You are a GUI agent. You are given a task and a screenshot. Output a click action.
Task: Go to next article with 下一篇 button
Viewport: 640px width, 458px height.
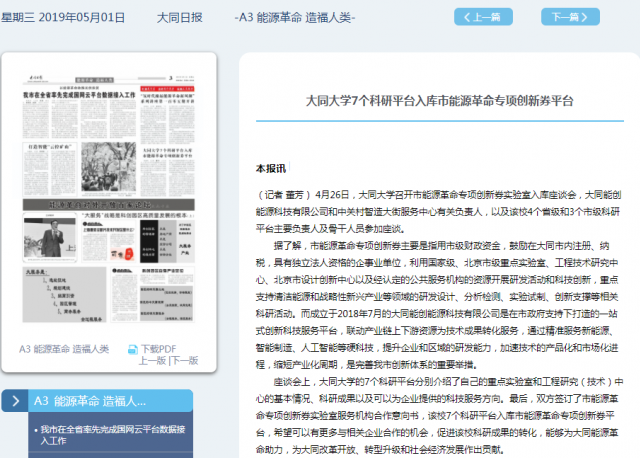point(570,17)
